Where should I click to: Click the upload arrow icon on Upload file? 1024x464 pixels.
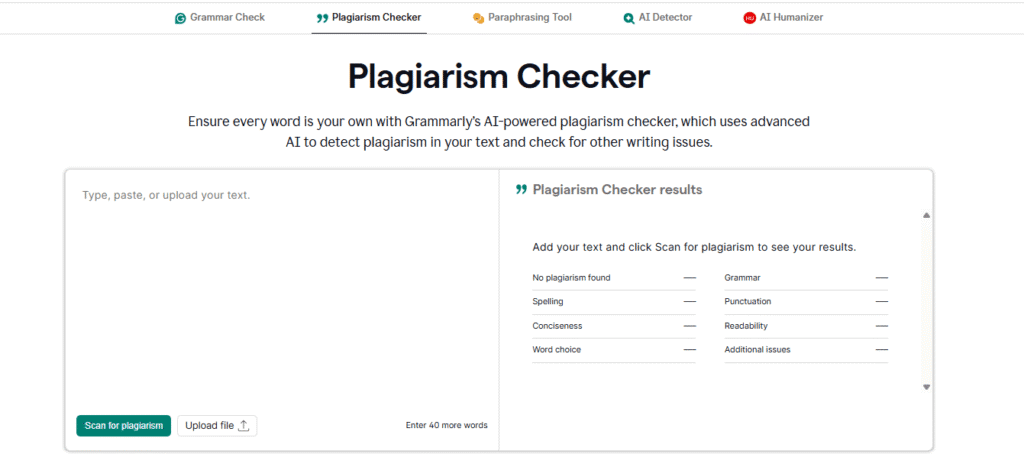[244, 426]
